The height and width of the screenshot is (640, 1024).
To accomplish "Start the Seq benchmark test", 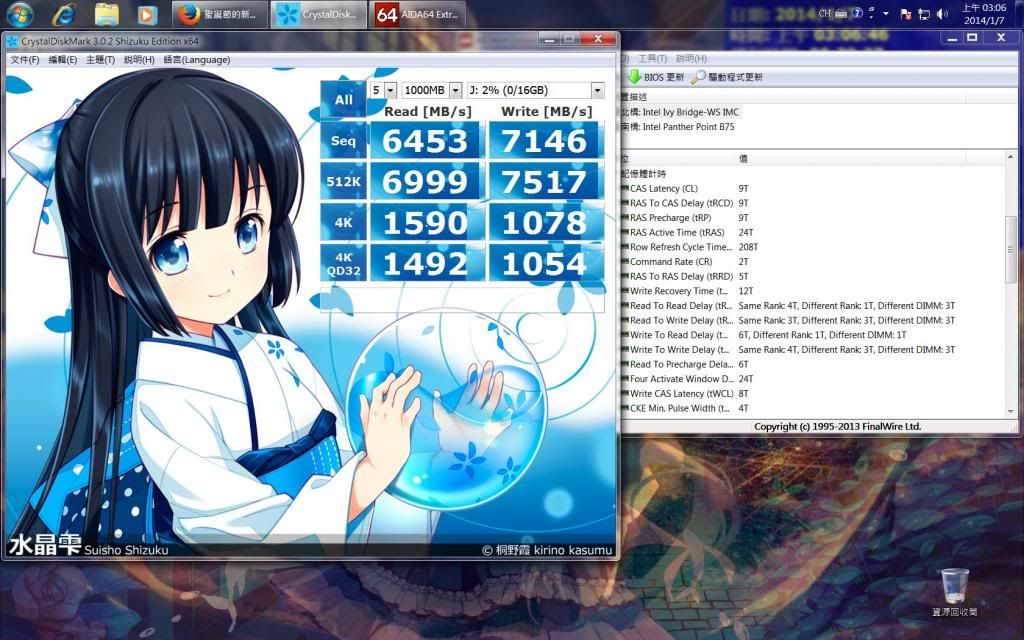I will [344, 140].
